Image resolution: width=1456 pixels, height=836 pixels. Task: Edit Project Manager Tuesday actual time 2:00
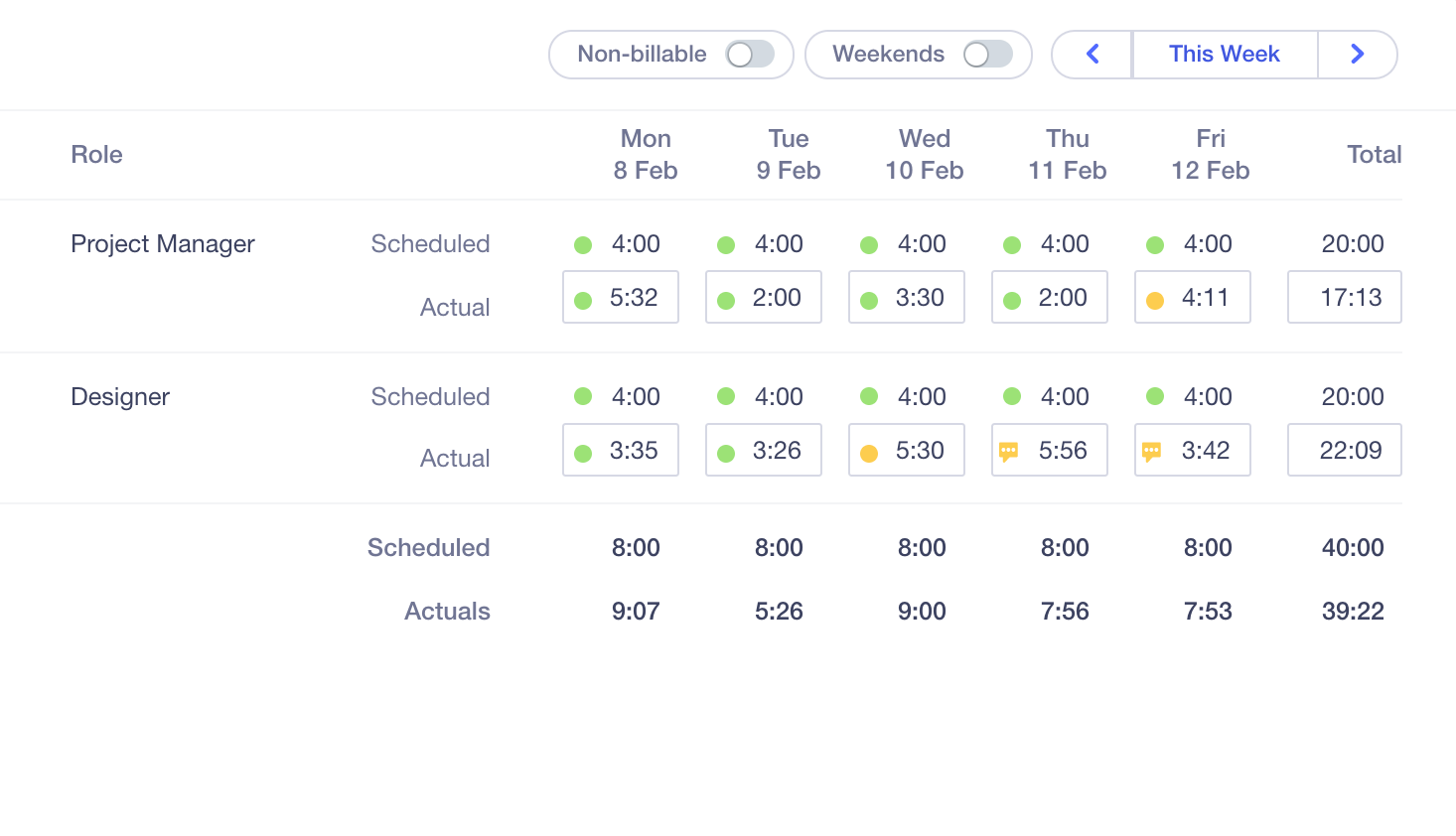point(776,298)
